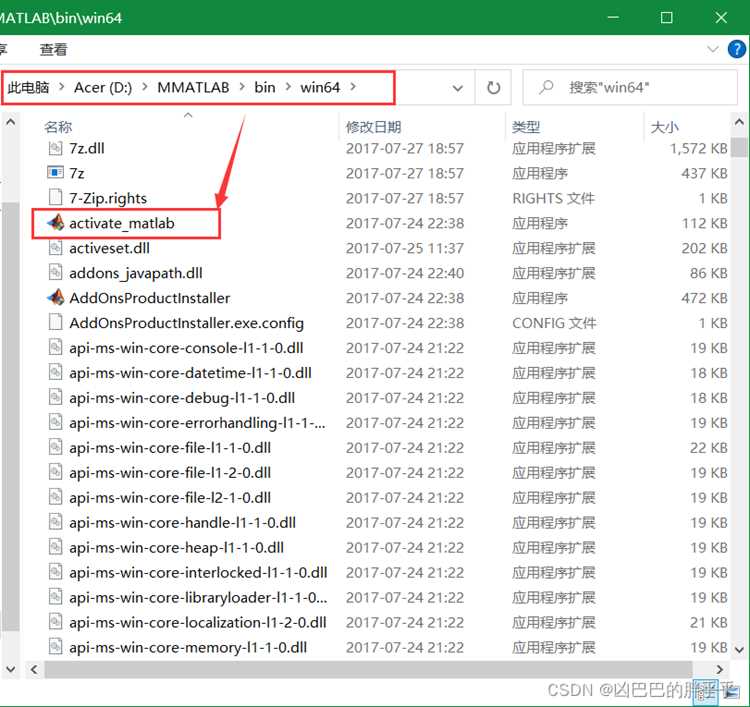Click the 7z application icon

pos(55,172)
